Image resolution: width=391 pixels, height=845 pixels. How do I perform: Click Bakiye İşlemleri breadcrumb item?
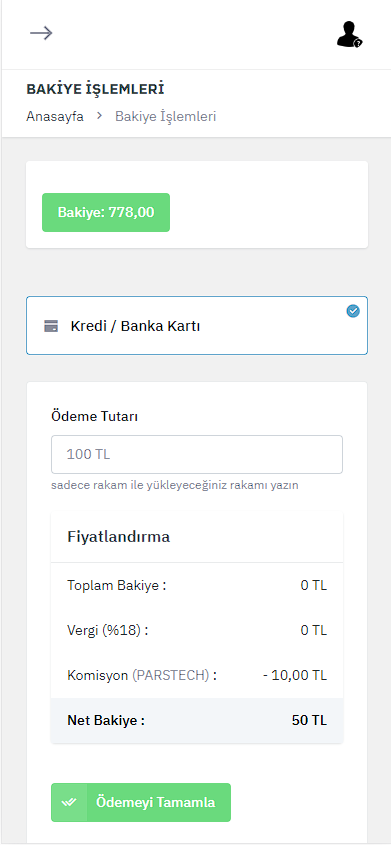[165, 116]
